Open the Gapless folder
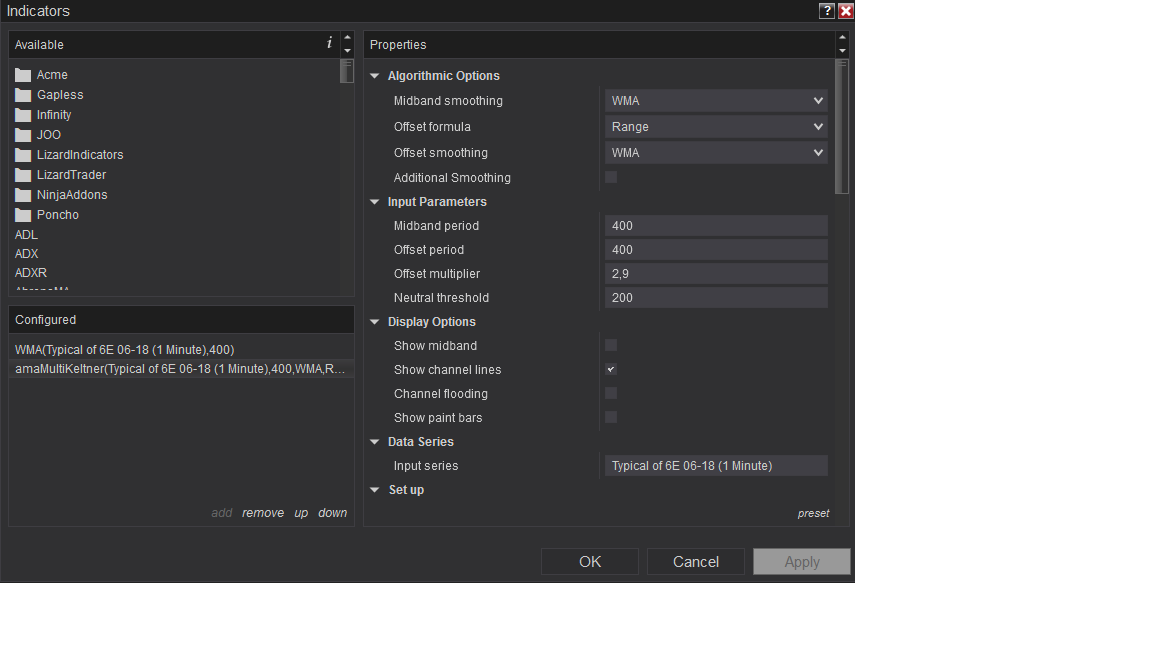This screenshot has width=1152, height=648. (x=49, y=95)
